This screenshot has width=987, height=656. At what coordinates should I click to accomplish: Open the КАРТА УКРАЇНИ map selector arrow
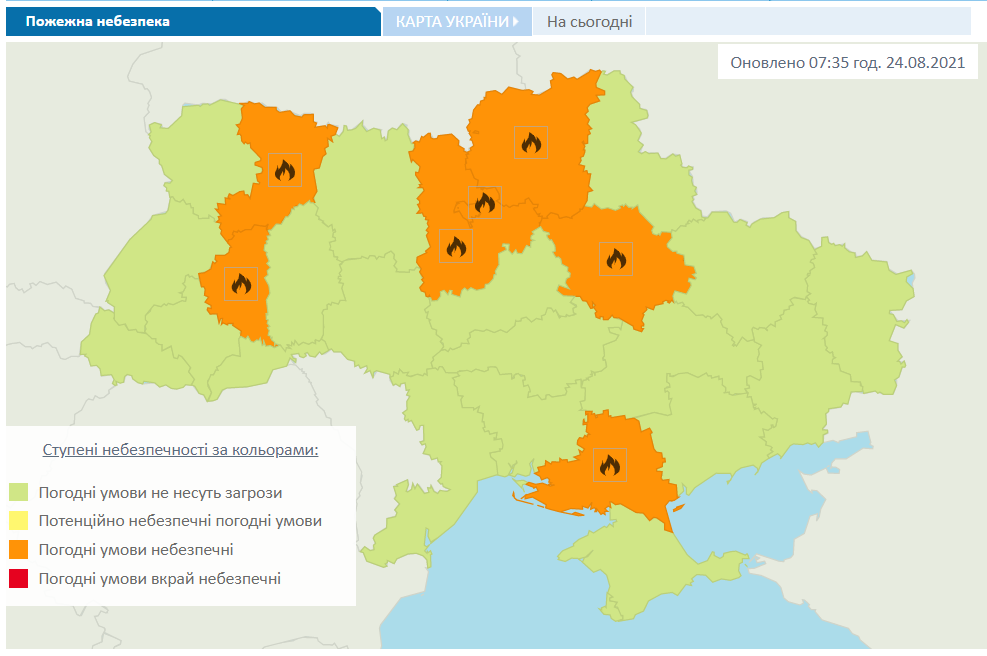point(514,18)
